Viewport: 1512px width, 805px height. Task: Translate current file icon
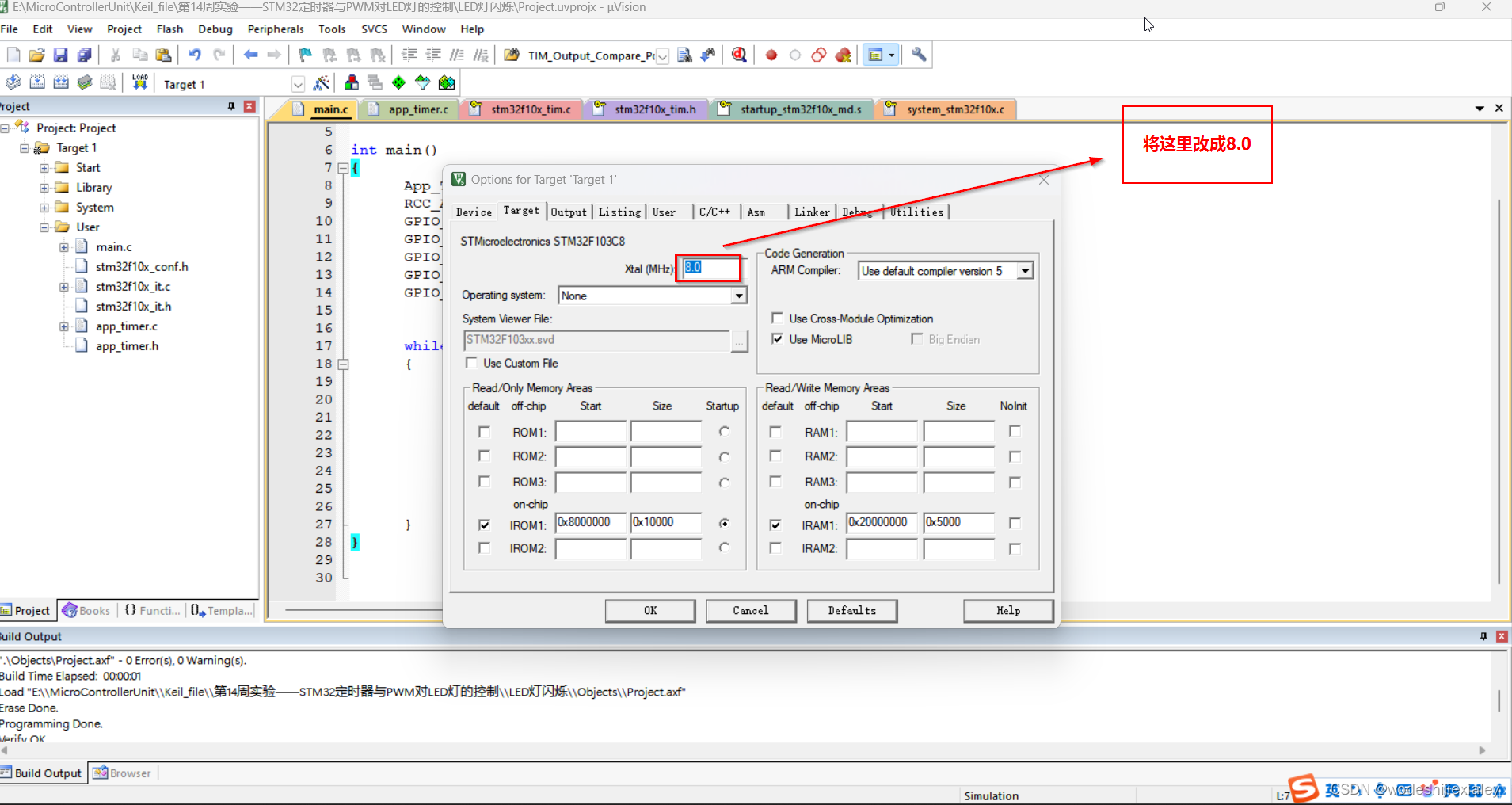[x=13, y=82]
